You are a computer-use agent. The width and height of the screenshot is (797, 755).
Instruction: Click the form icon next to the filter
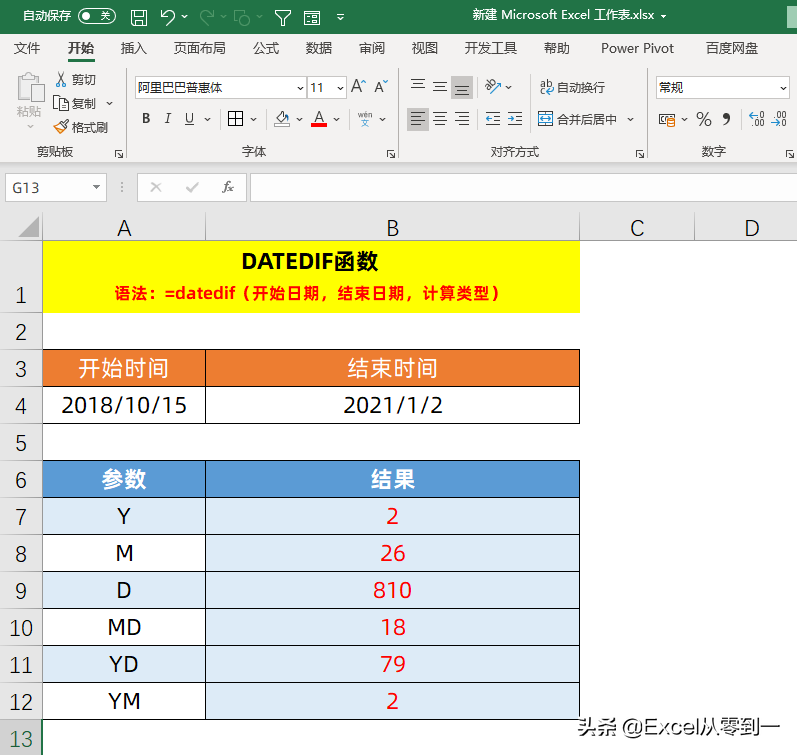tap(312, 18)
